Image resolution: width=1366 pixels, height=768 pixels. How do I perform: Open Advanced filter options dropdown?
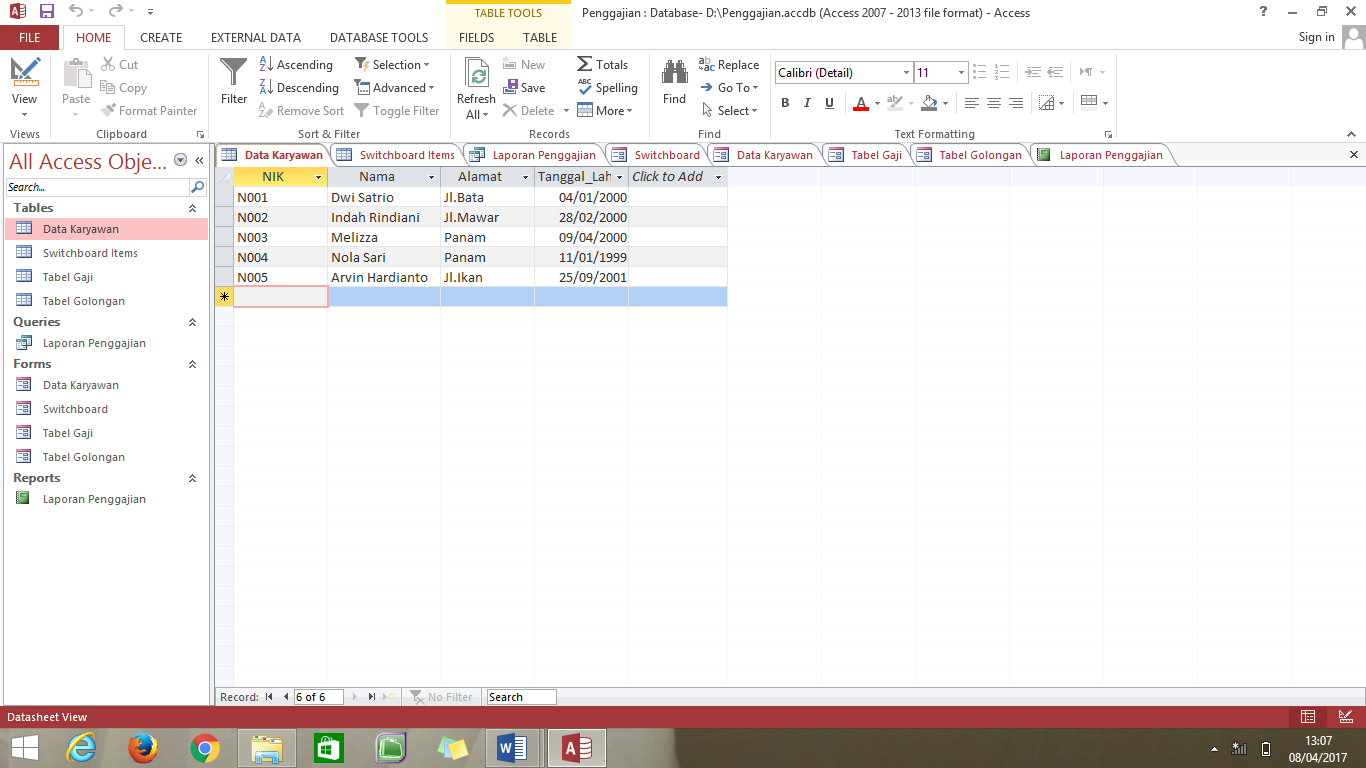(x=395, y=88)
